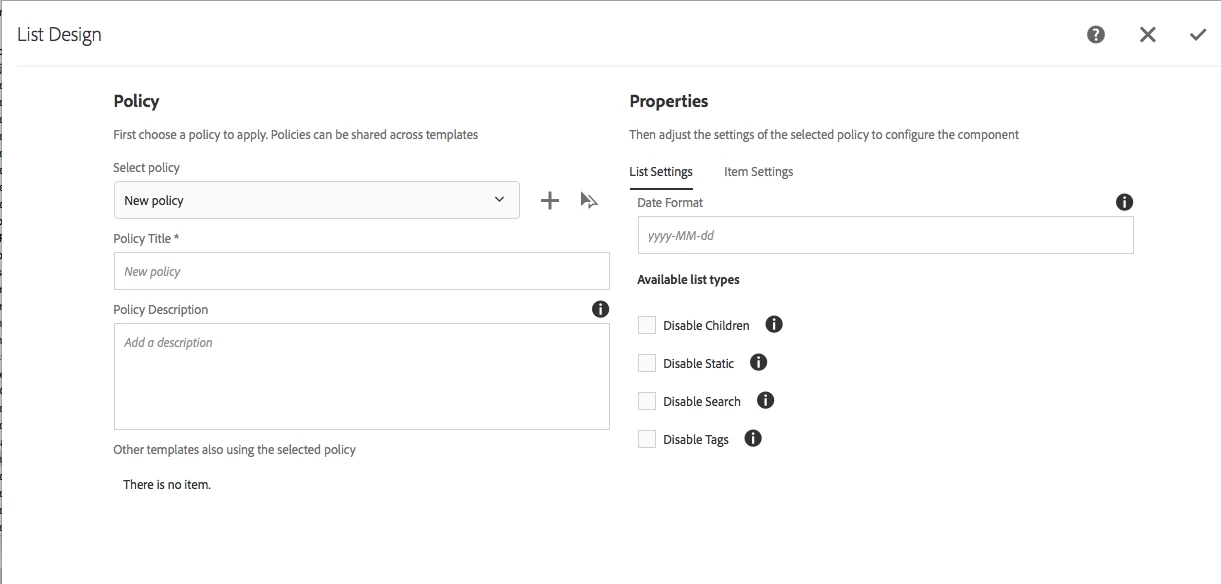Show info for Date Format field

click(x=1124, y=202)
